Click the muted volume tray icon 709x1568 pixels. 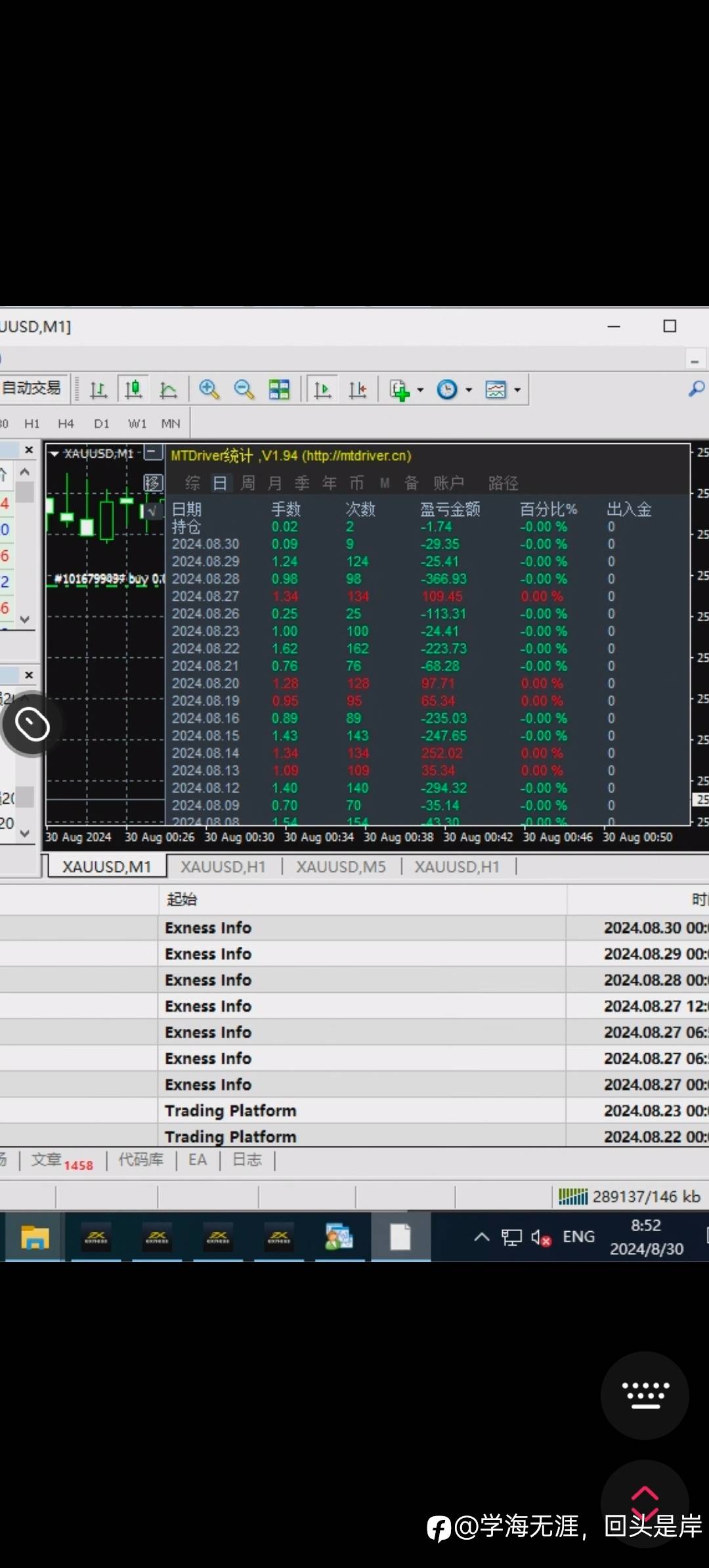[541, 1238]
